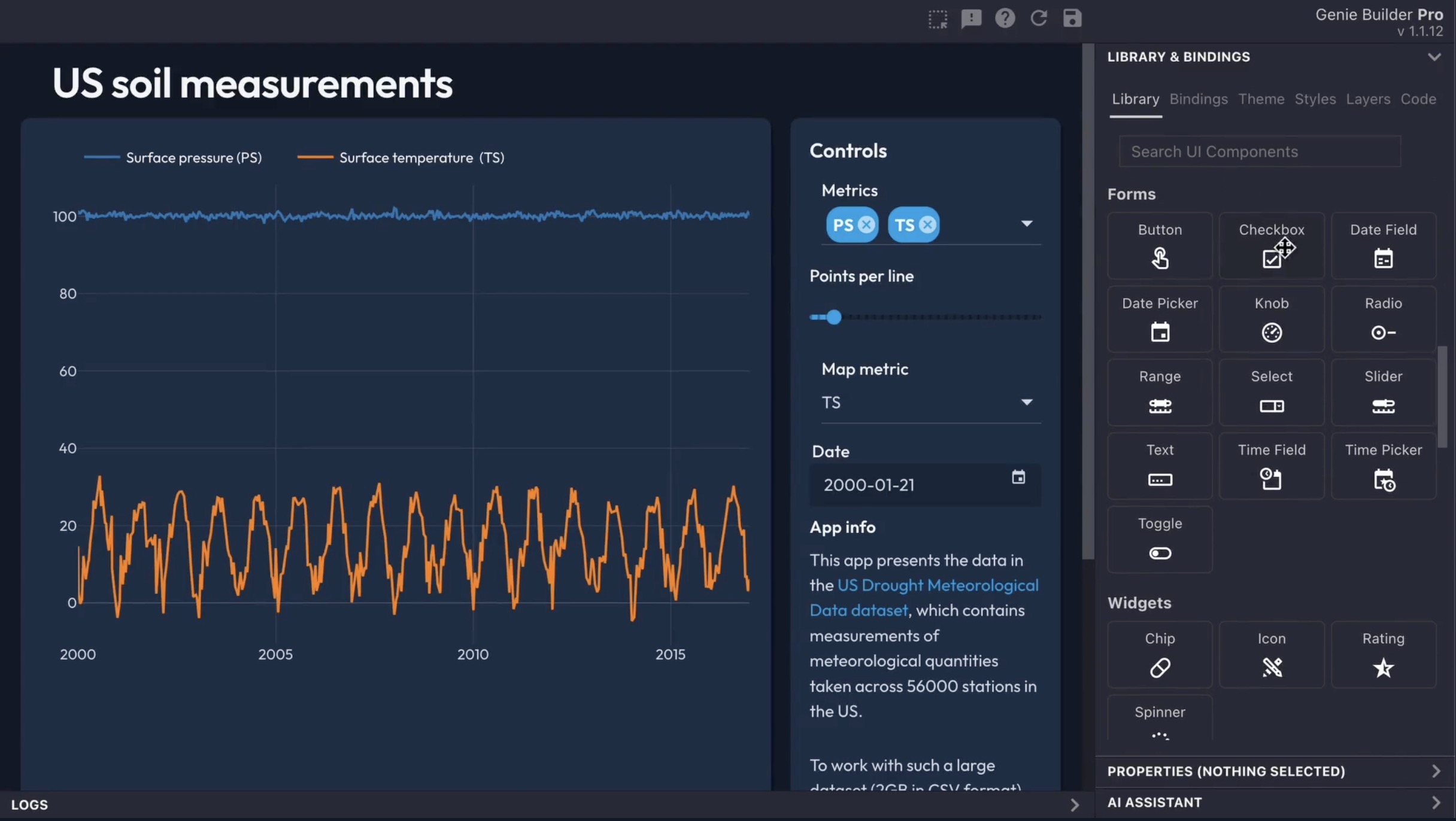Refresh the app preview

point(1039,19)
